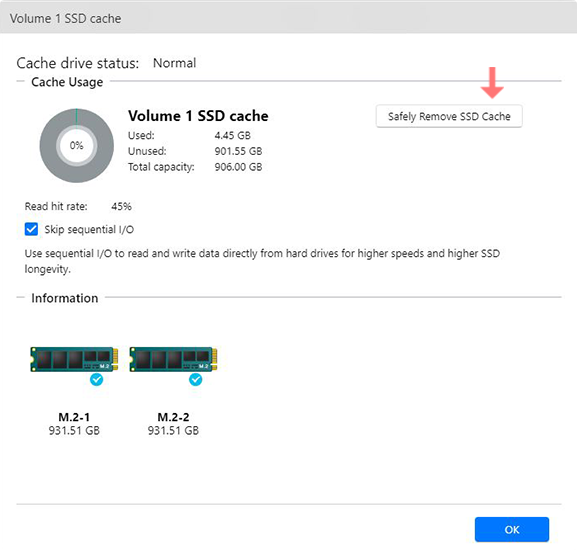
Task: Click the red arrow above Safely Remove button
Action: coord(492,83)
